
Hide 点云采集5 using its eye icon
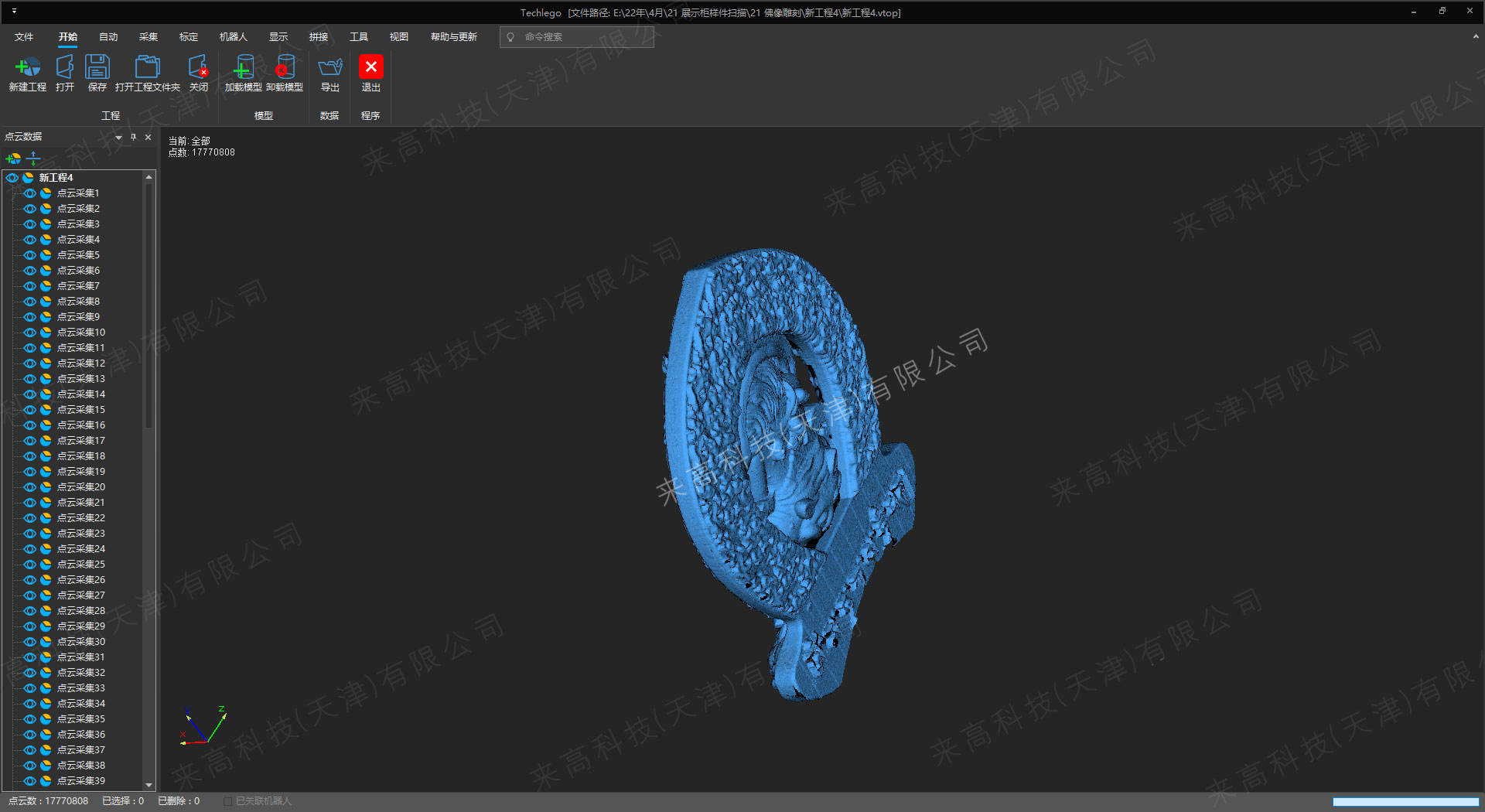click(30, 255)
